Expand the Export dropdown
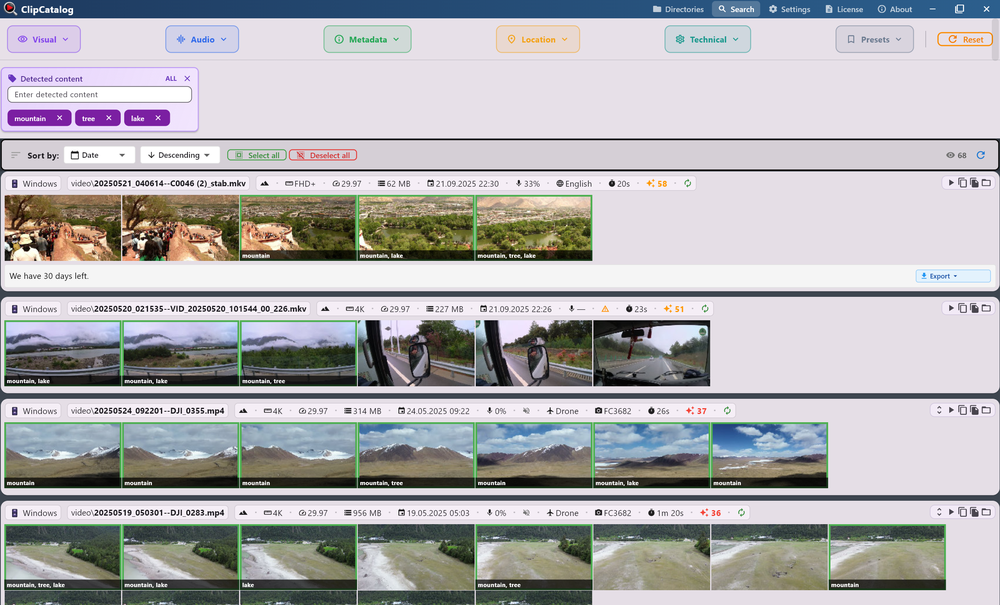1000x605 pixels. 952,275
